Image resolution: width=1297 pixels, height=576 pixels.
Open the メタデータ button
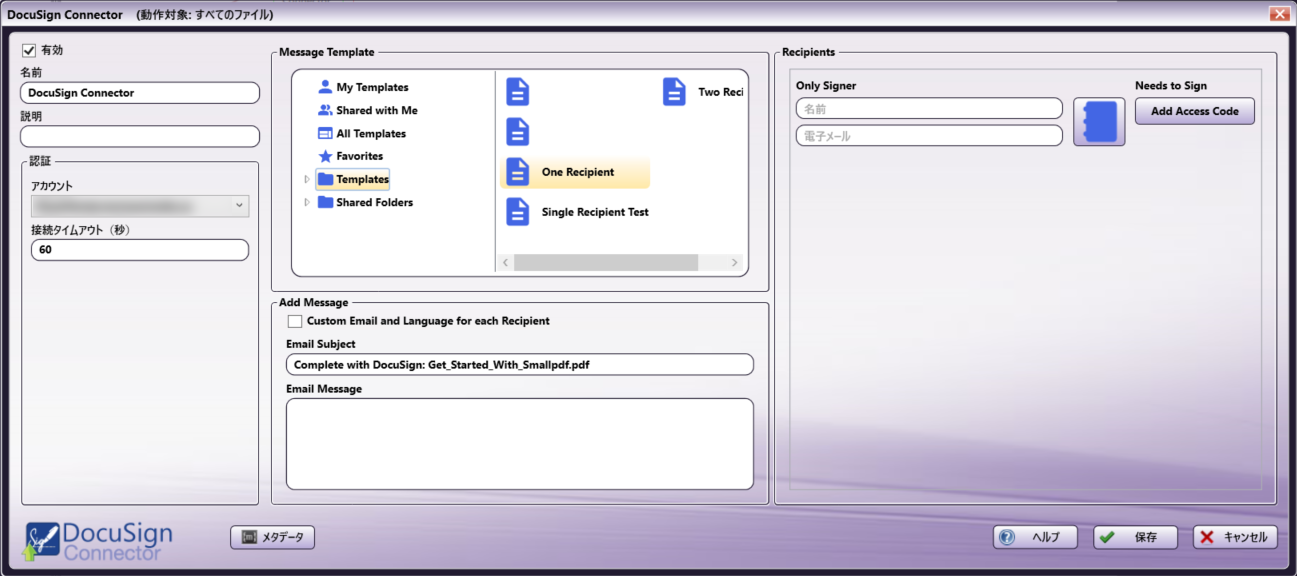point(273,538)
